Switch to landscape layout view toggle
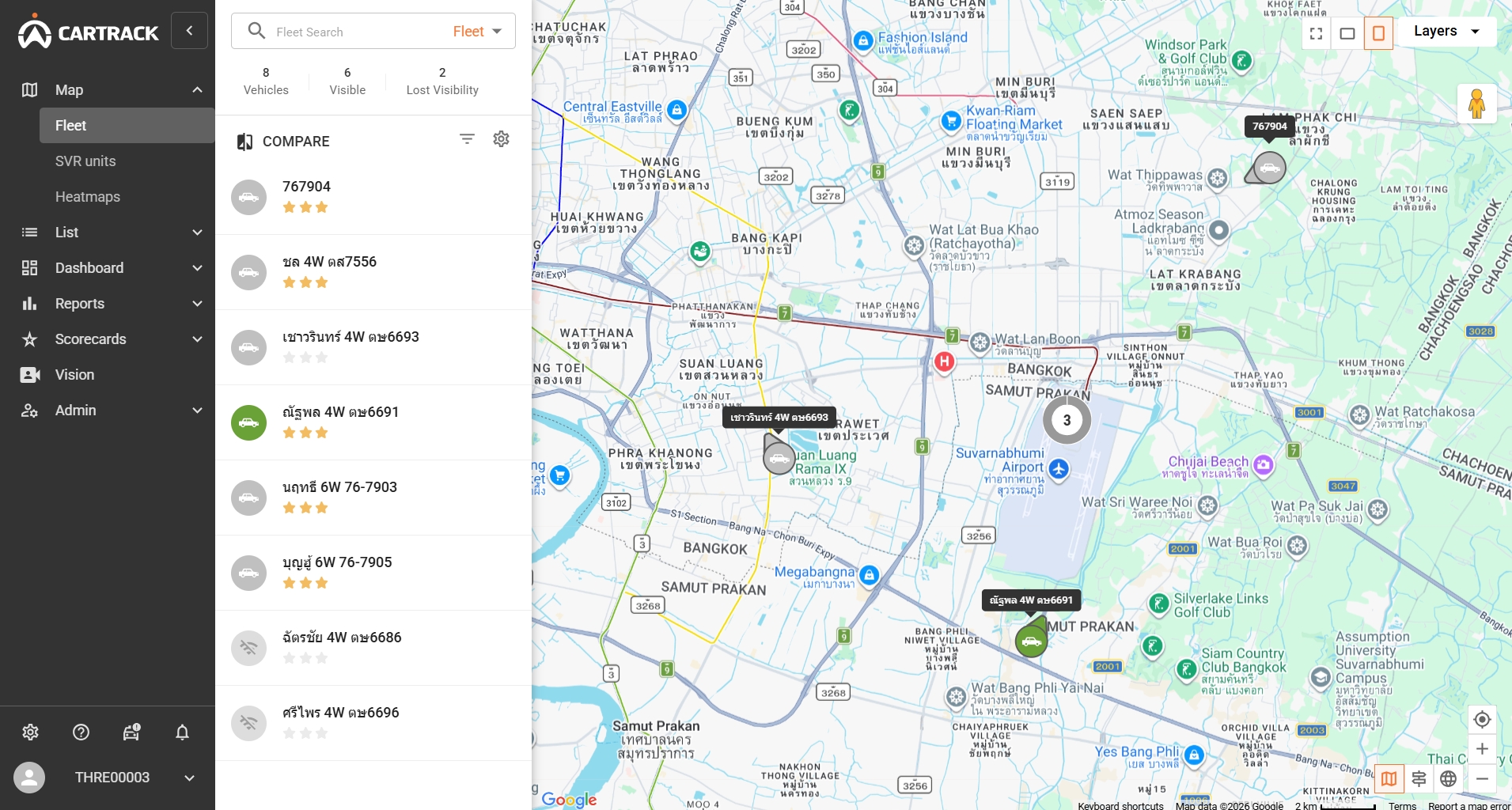 click(x=1347, y=33)
